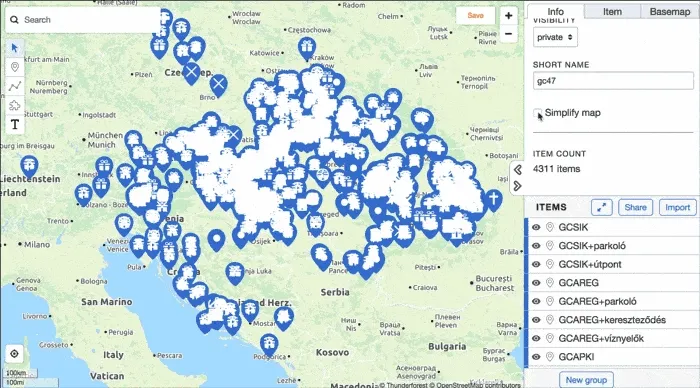This screenshot has width=700, height=388.
Task: Click the pin icon beside GCAREG
Action: [550, 283]
